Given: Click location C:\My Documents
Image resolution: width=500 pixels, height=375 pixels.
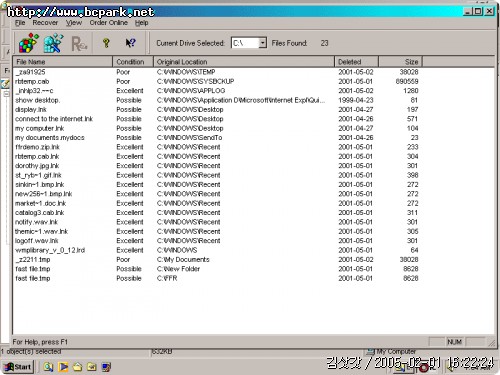Looking at the screenshot, I should tap(183, 259).
